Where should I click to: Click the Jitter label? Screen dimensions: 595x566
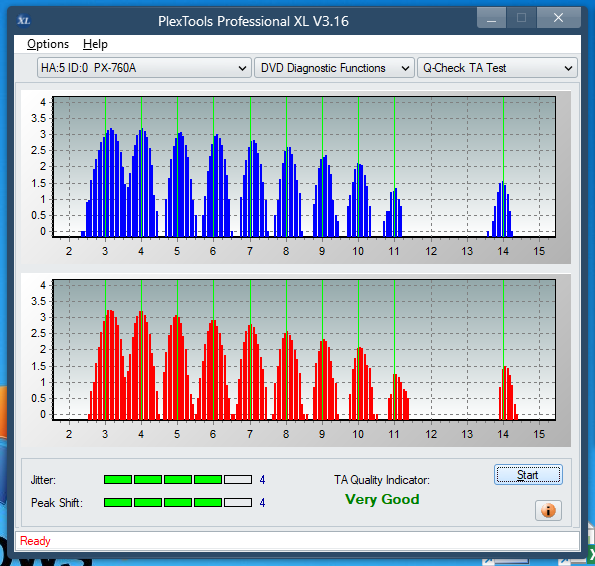[43, 480]
